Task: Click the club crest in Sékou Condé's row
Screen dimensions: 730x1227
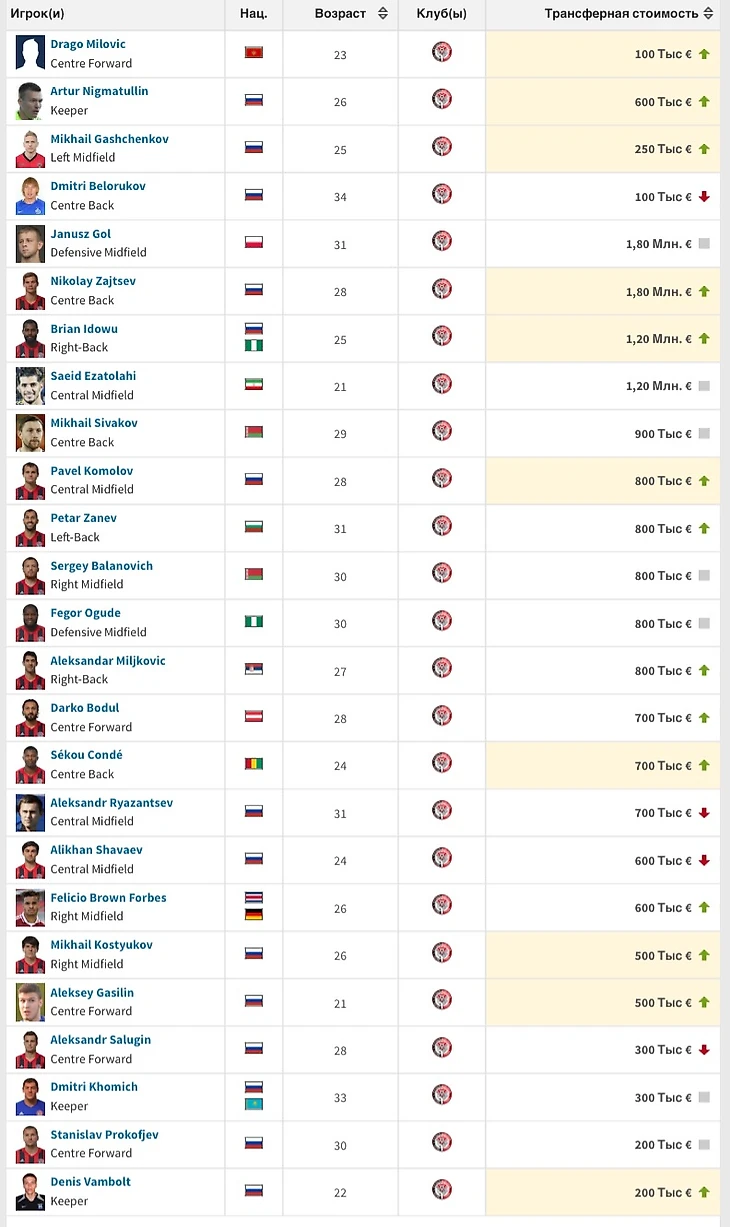Action: [442, 763]
